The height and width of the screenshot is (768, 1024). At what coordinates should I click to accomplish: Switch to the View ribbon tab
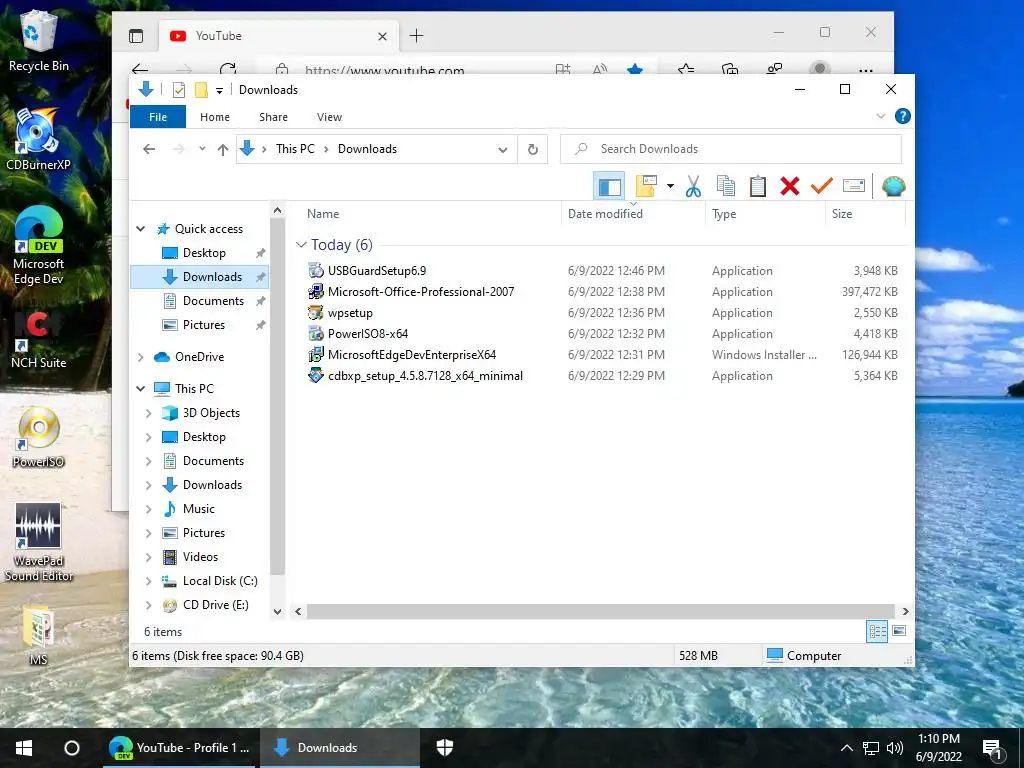click(329, 117)
